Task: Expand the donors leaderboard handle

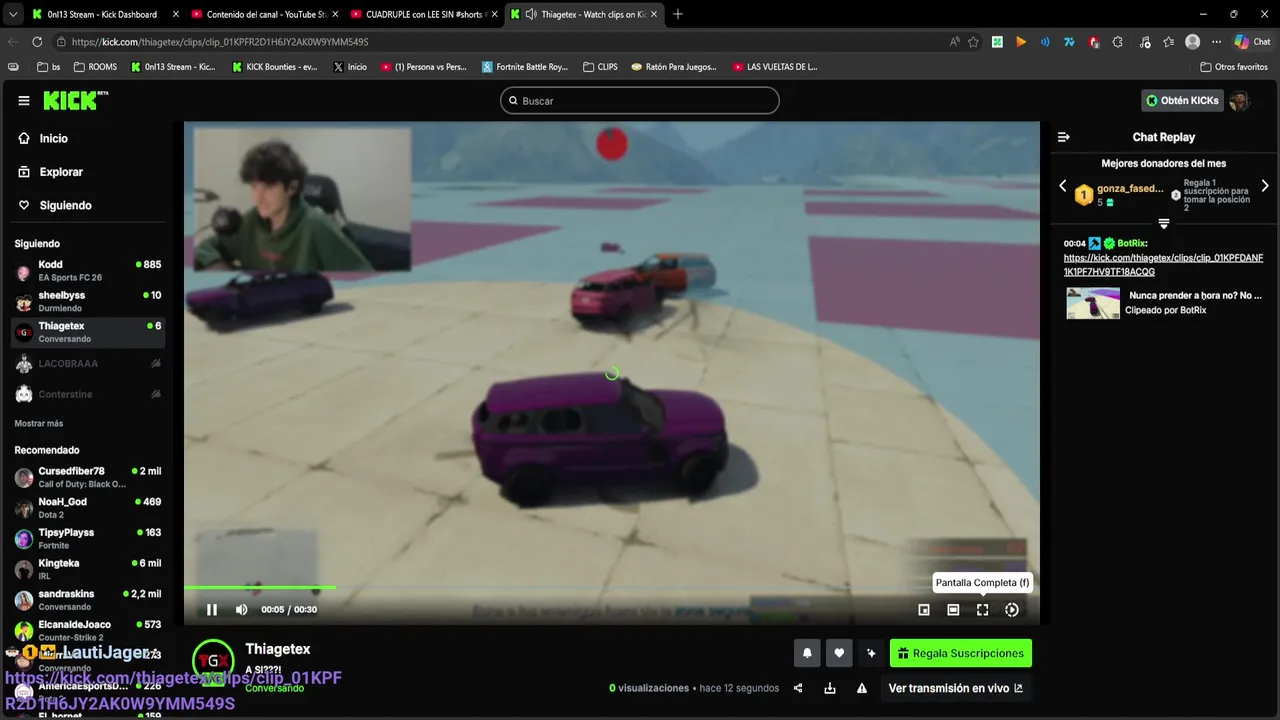Action: click(x=1164, y=223)
